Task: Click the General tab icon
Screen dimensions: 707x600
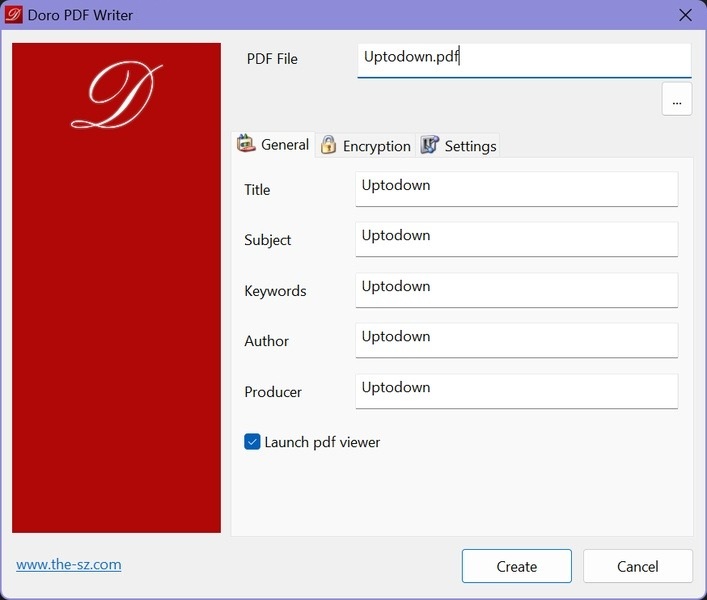Action: tap(246, 144)
